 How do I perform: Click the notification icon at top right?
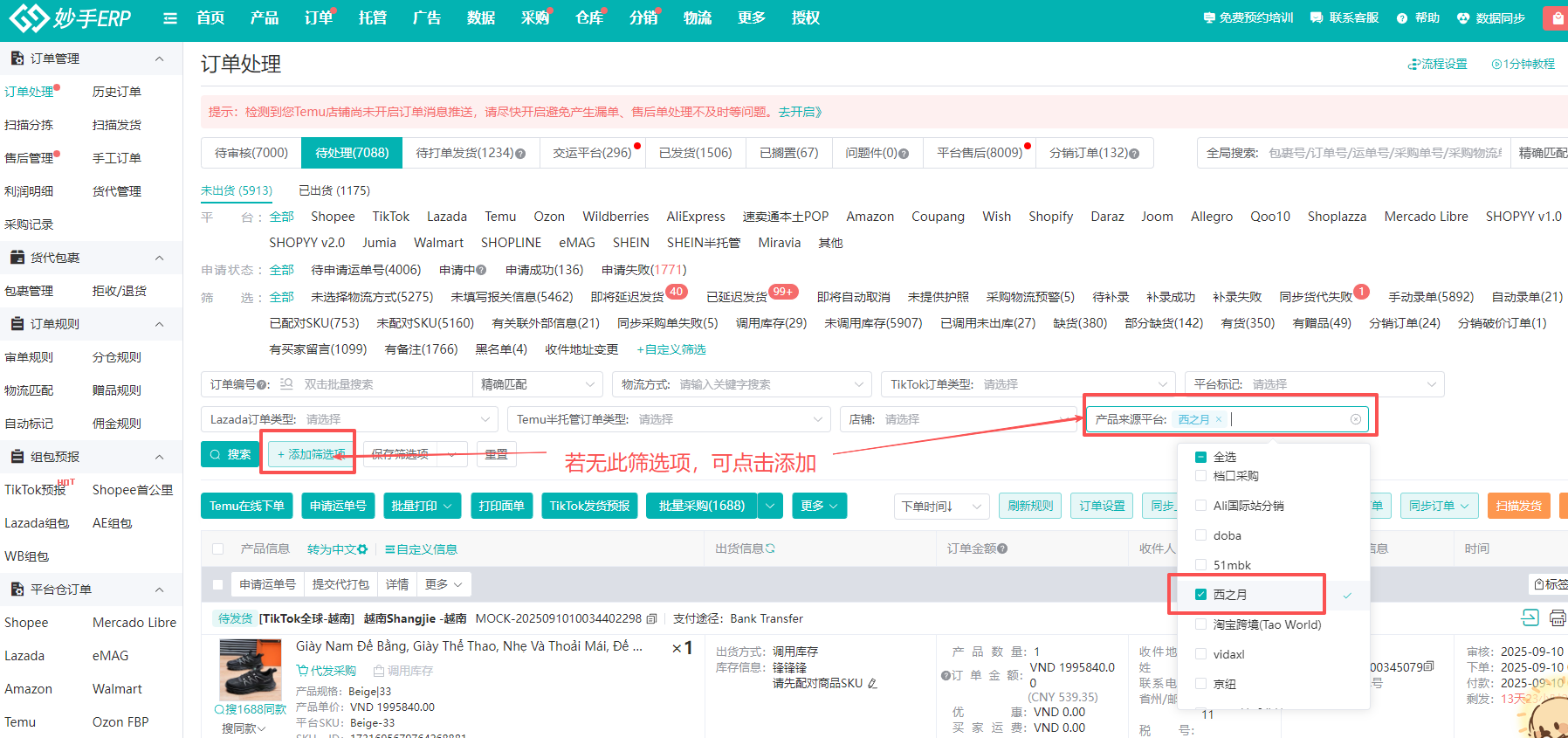click(1557, 18)
